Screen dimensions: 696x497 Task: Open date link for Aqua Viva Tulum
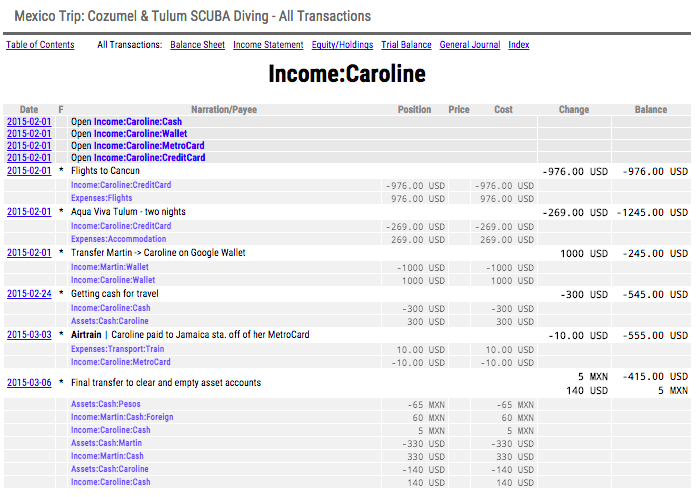point(29,212)
